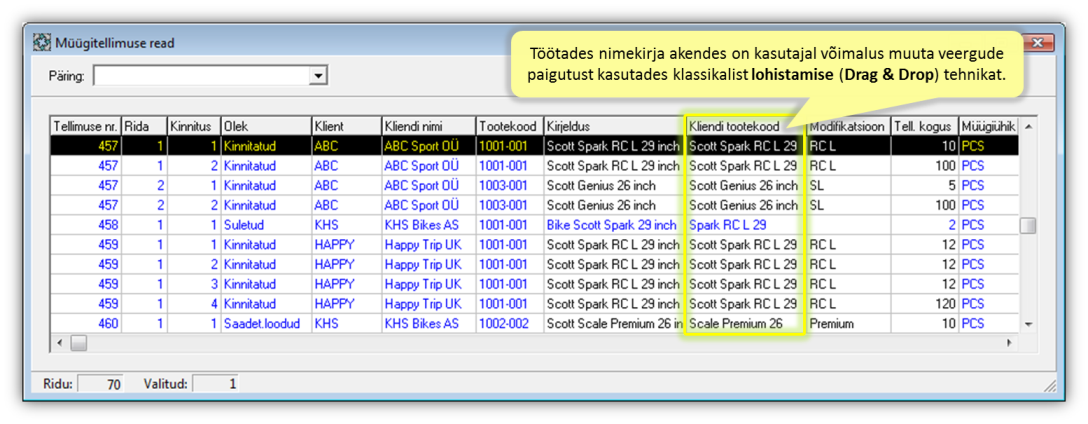Open the Päring dropdown arrow
Image resolution: width=1088 pixels, height=424 pixels.
tap(318, 76)
